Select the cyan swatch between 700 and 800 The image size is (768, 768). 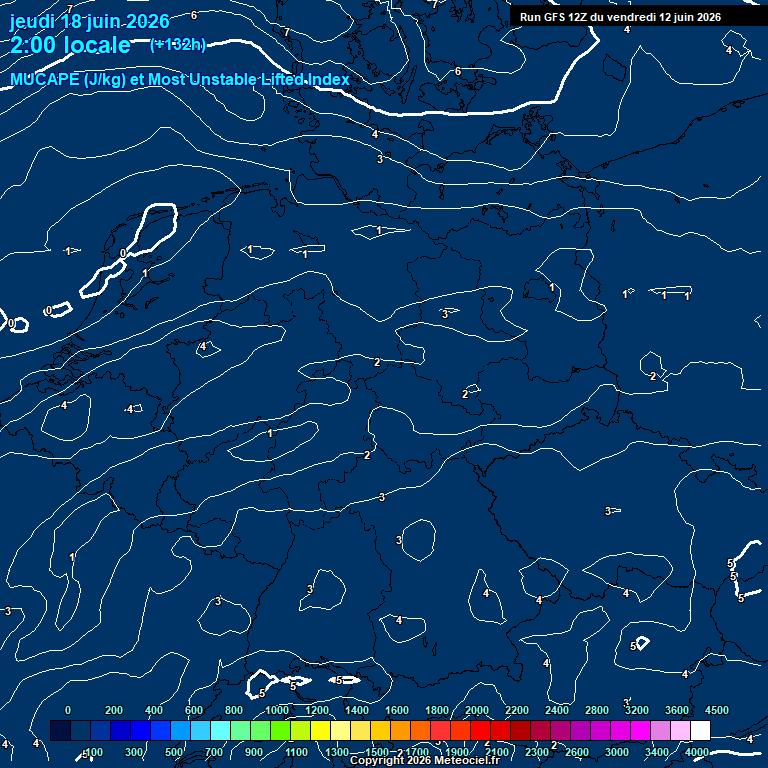tap(220, 730)
